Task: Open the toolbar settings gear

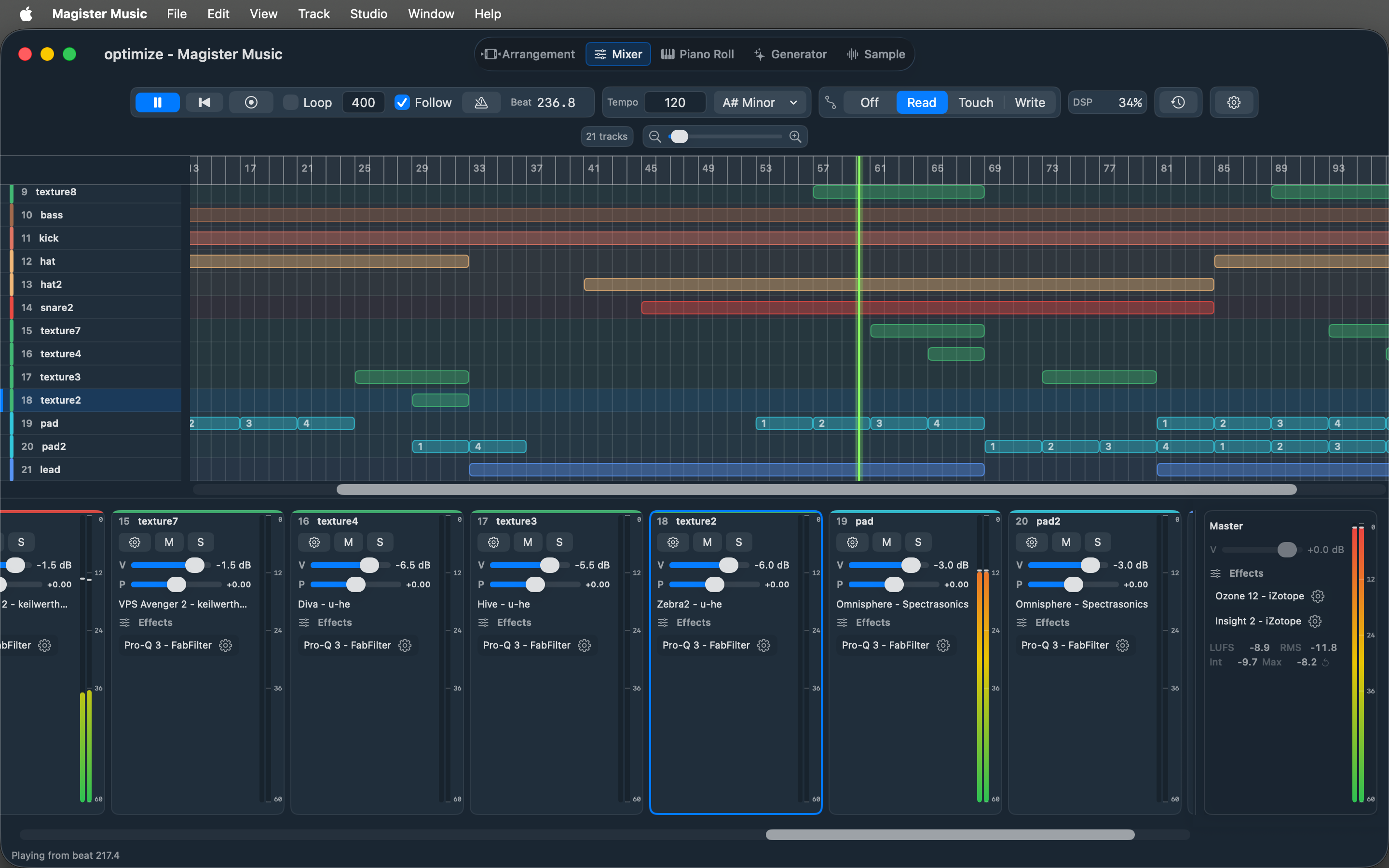Action: [1233, 102]
